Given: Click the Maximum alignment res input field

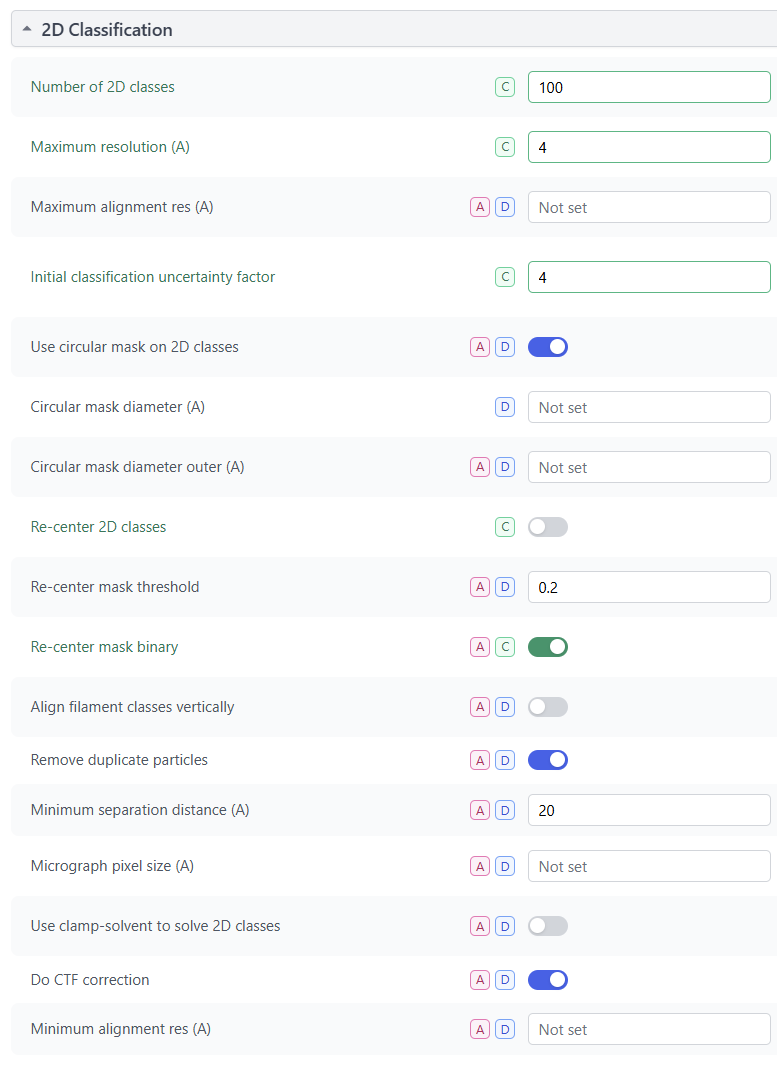Looking at the screenshot, I should 649,207.
